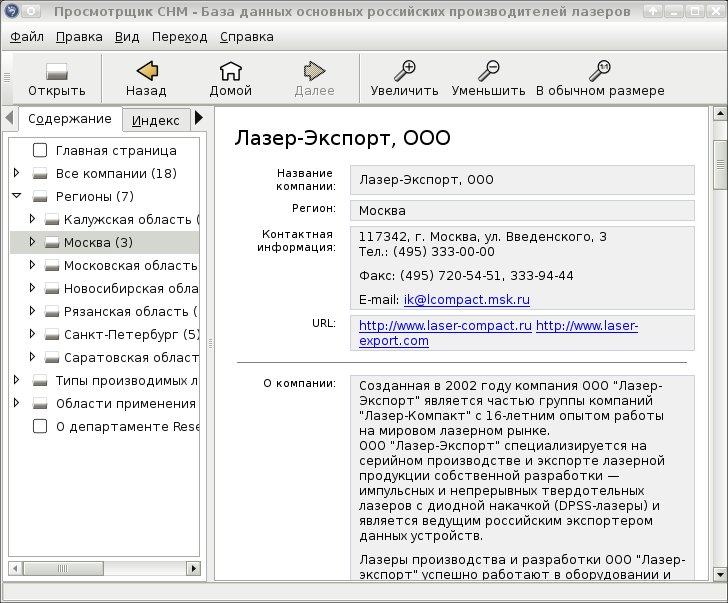Expand the Все компании (18) node

[x=16, y=173]
